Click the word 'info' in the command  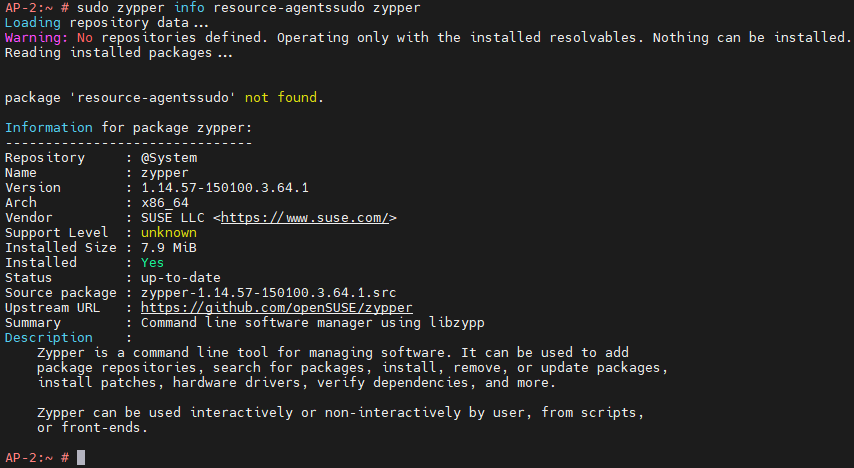[189, 8]
